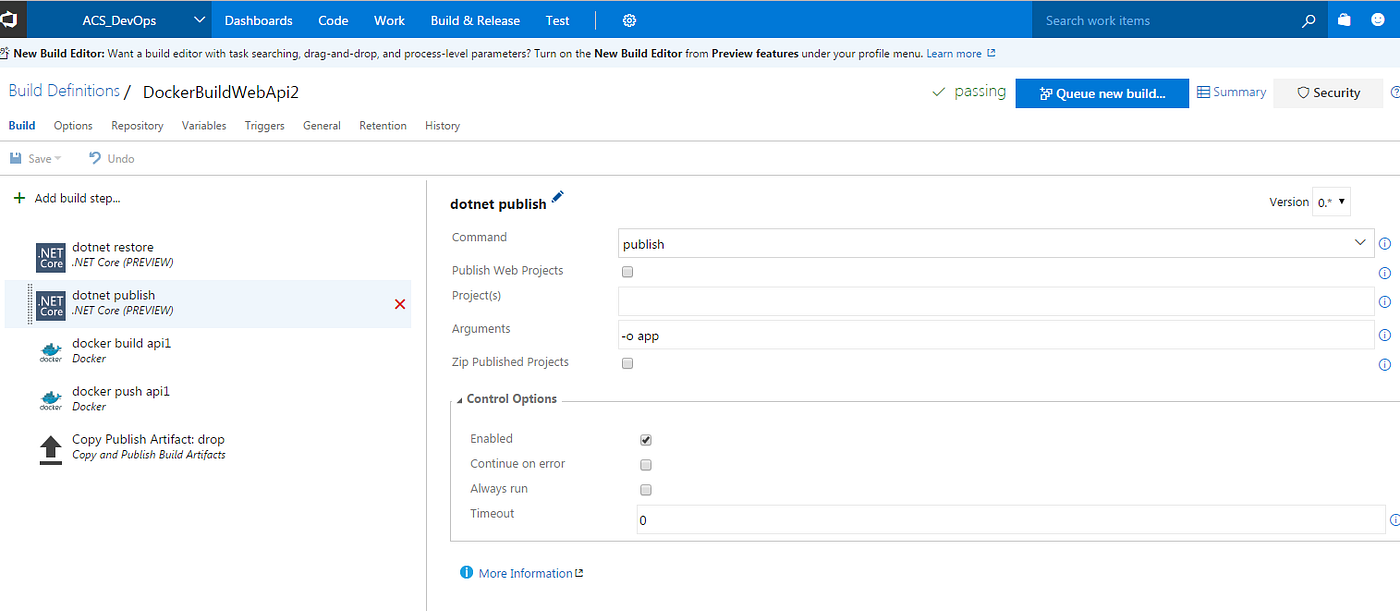This screenshot has width=1400, height=611.
Task: Switch to the Triggers tab
Action: coord(265,126)
